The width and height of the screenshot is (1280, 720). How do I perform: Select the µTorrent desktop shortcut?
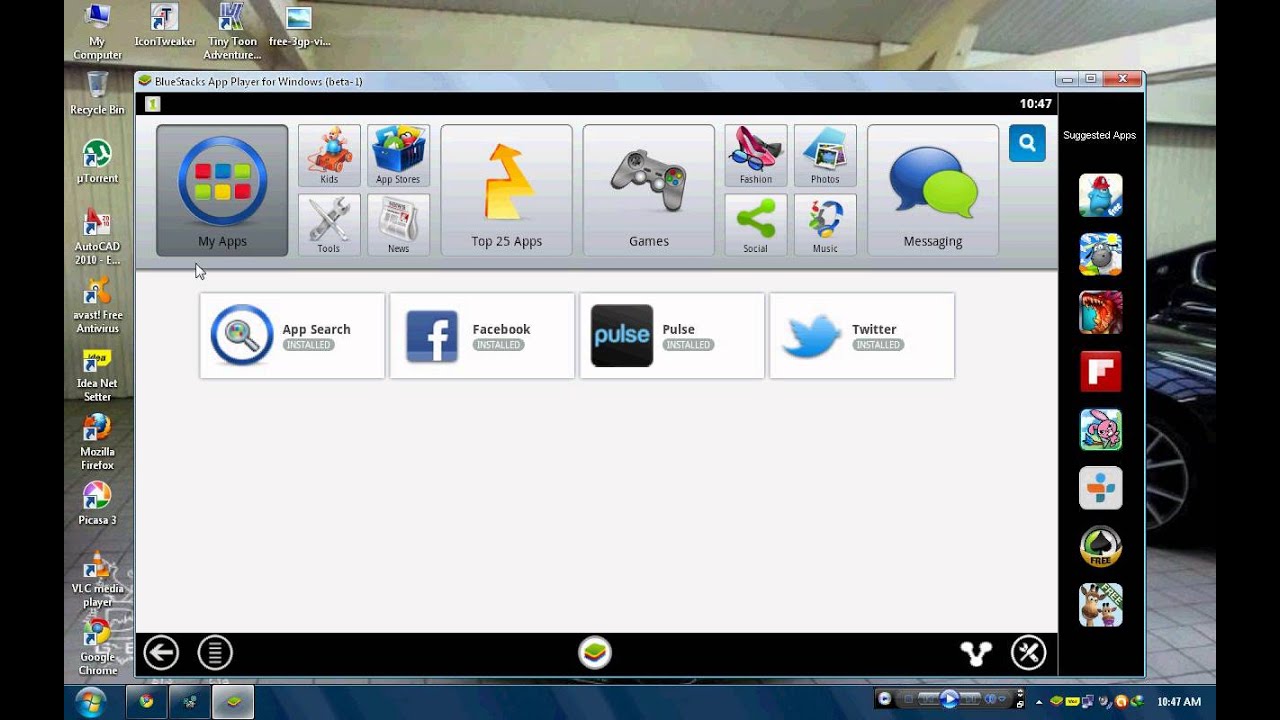97,162
